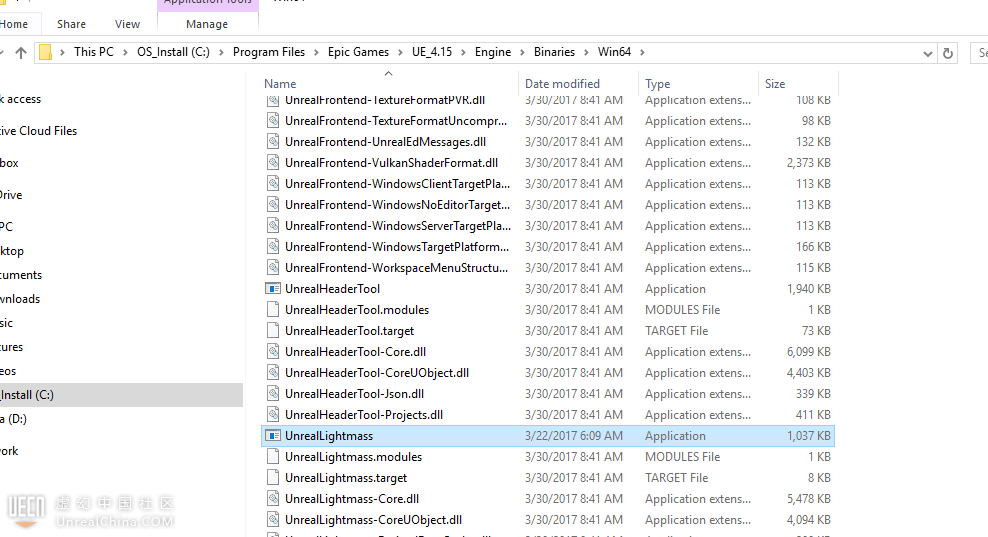
Task: Click the UnrealFrontend-WorkspaceMenuStructu... file icon
Action: 273,268
